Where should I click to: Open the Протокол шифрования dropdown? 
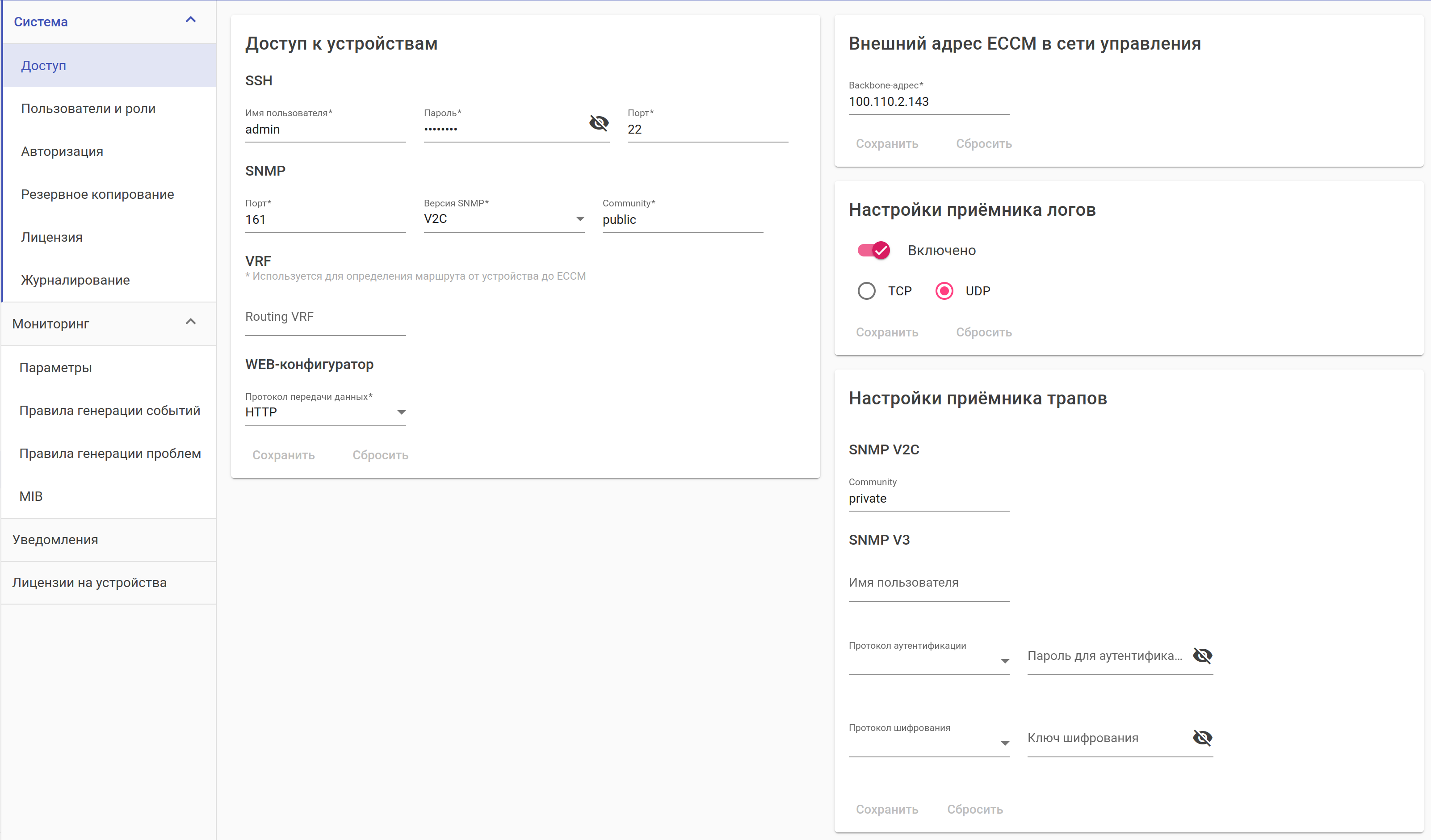click(x=928, y=743)
